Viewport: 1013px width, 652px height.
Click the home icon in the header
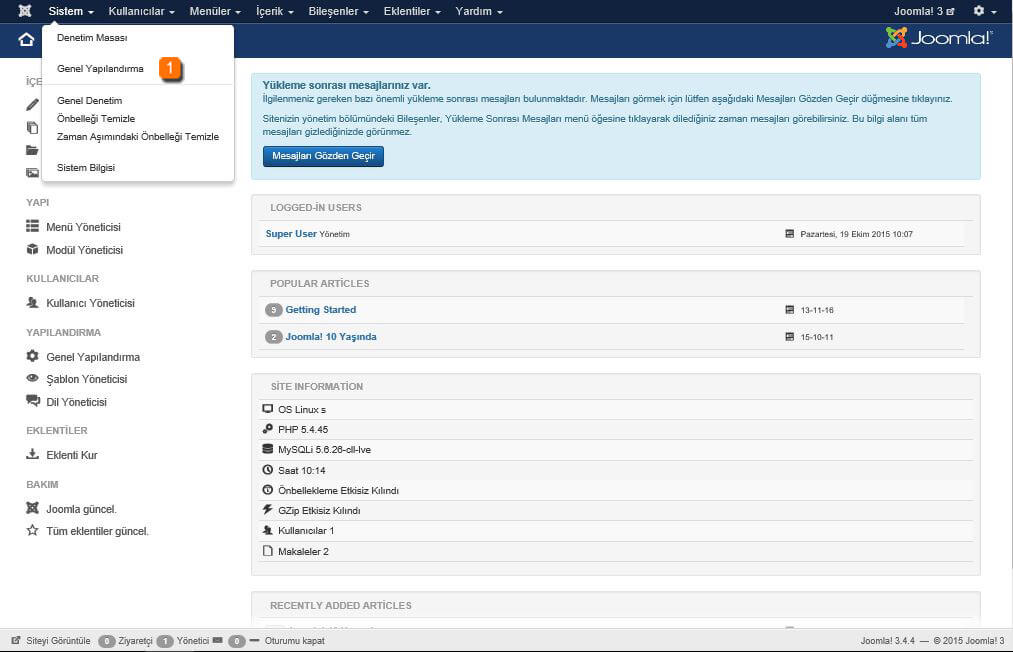26,40
